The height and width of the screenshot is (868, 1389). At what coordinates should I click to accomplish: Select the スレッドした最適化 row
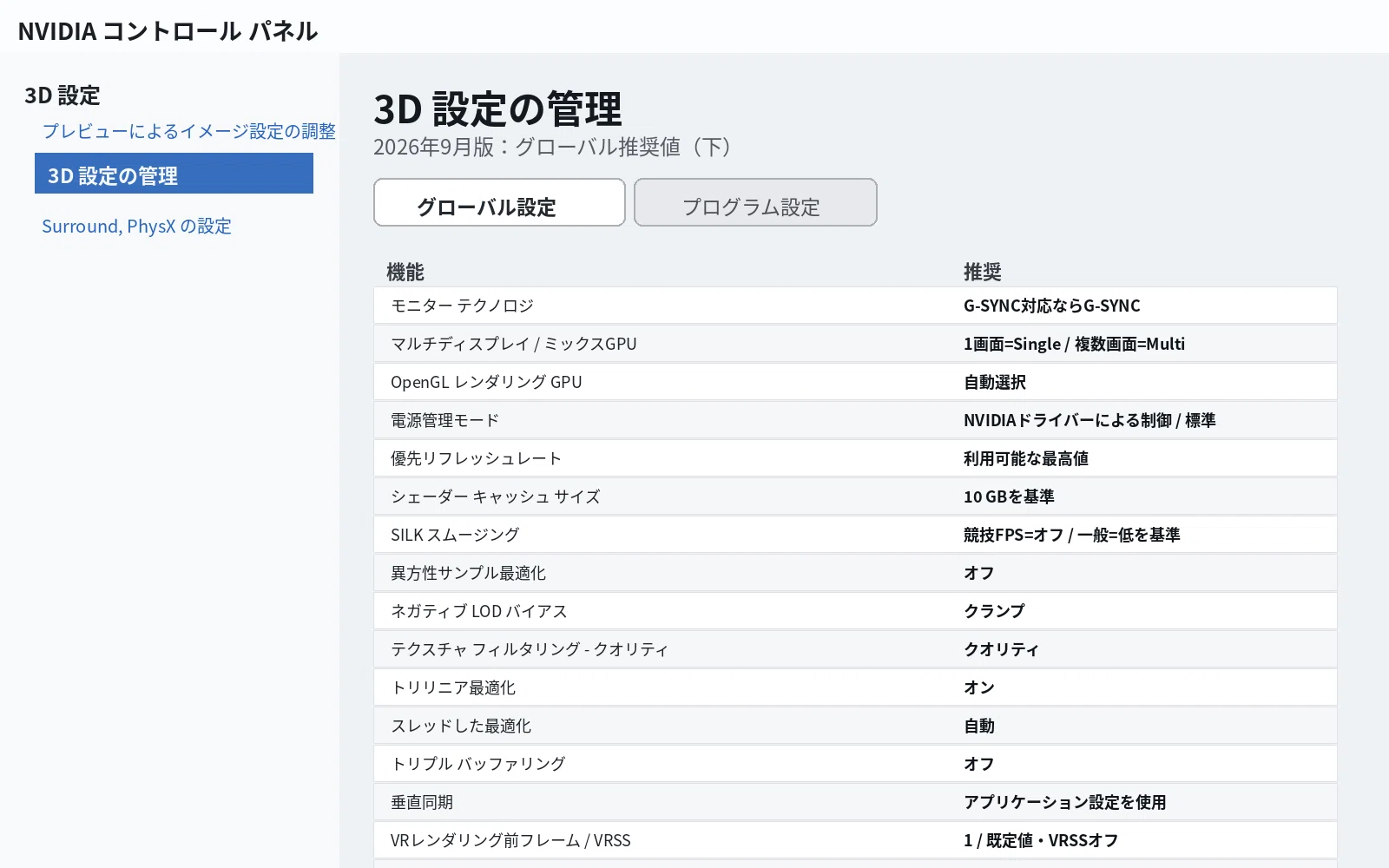pyautogui.click(x=855, y=726)
